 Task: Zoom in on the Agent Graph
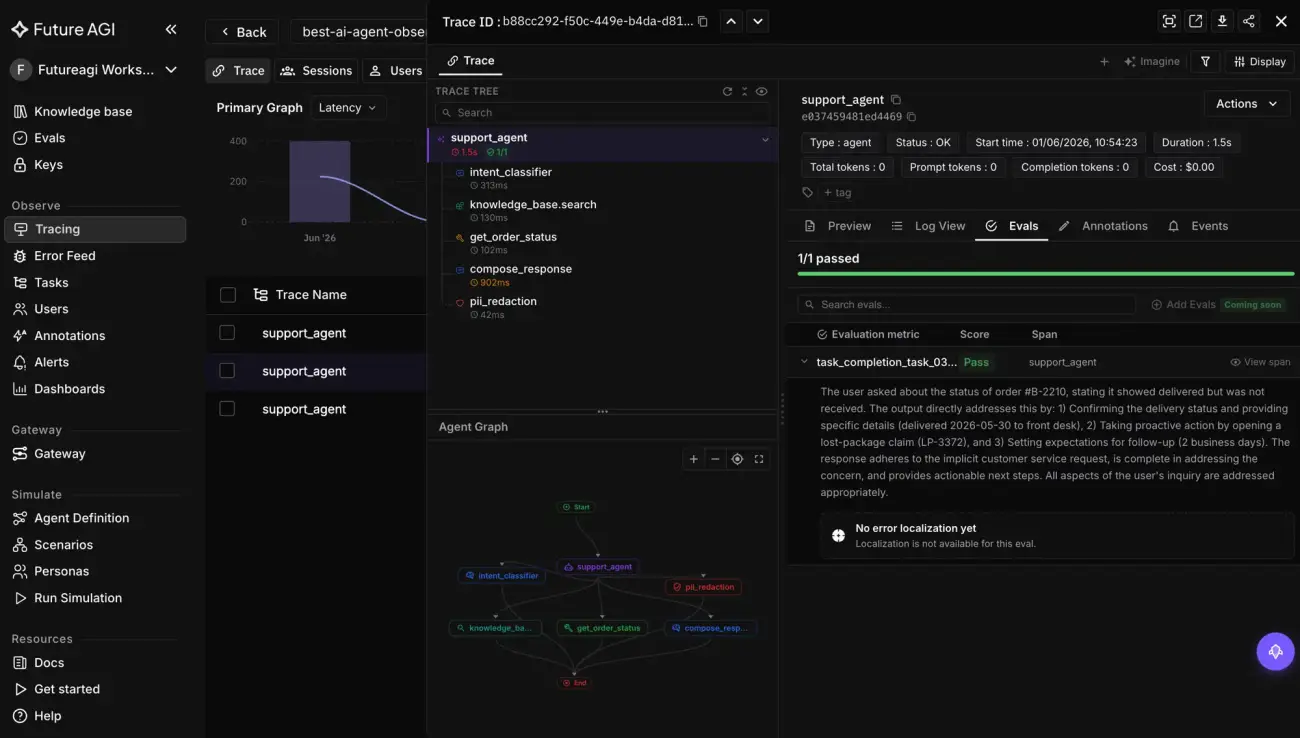point(693,459)
